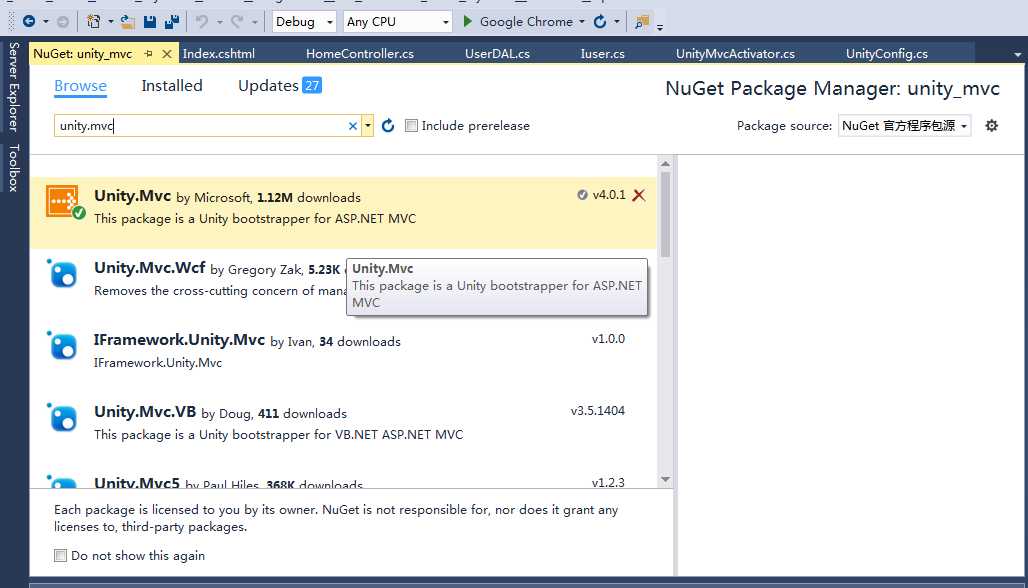The width and height of the screenshot is (1028, 588).
Task: Click the Updates count badge 27
Action: click(311, 85)
